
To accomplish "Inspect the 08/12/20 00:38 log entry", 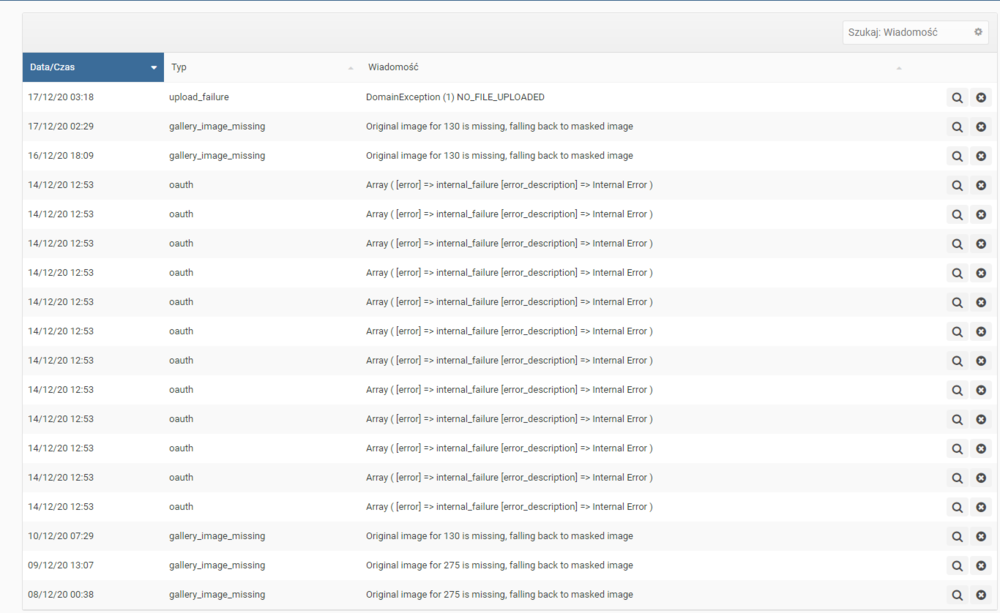I will (x=957, y=595).
